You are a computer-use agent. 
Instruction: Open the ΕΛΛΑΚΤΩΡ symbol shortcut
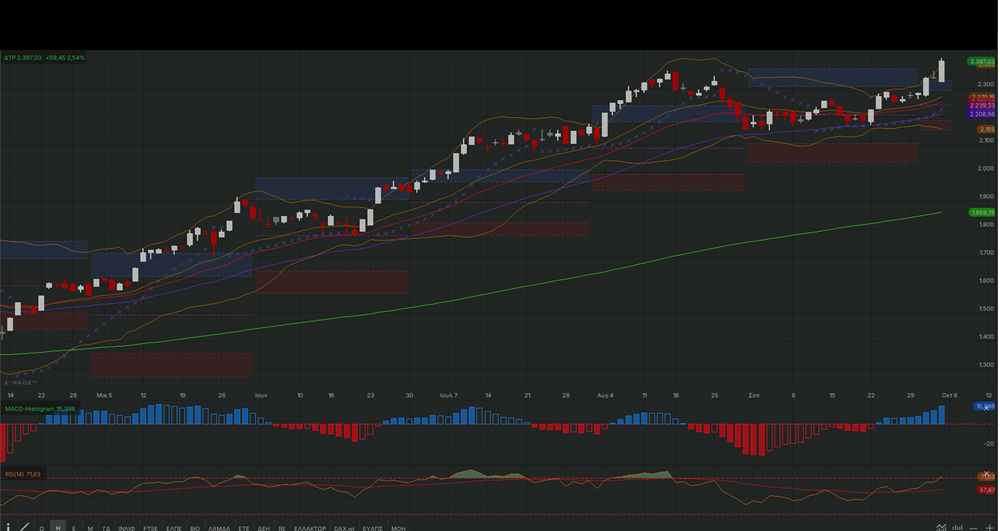pyautogui.click(x=310, y=528)
